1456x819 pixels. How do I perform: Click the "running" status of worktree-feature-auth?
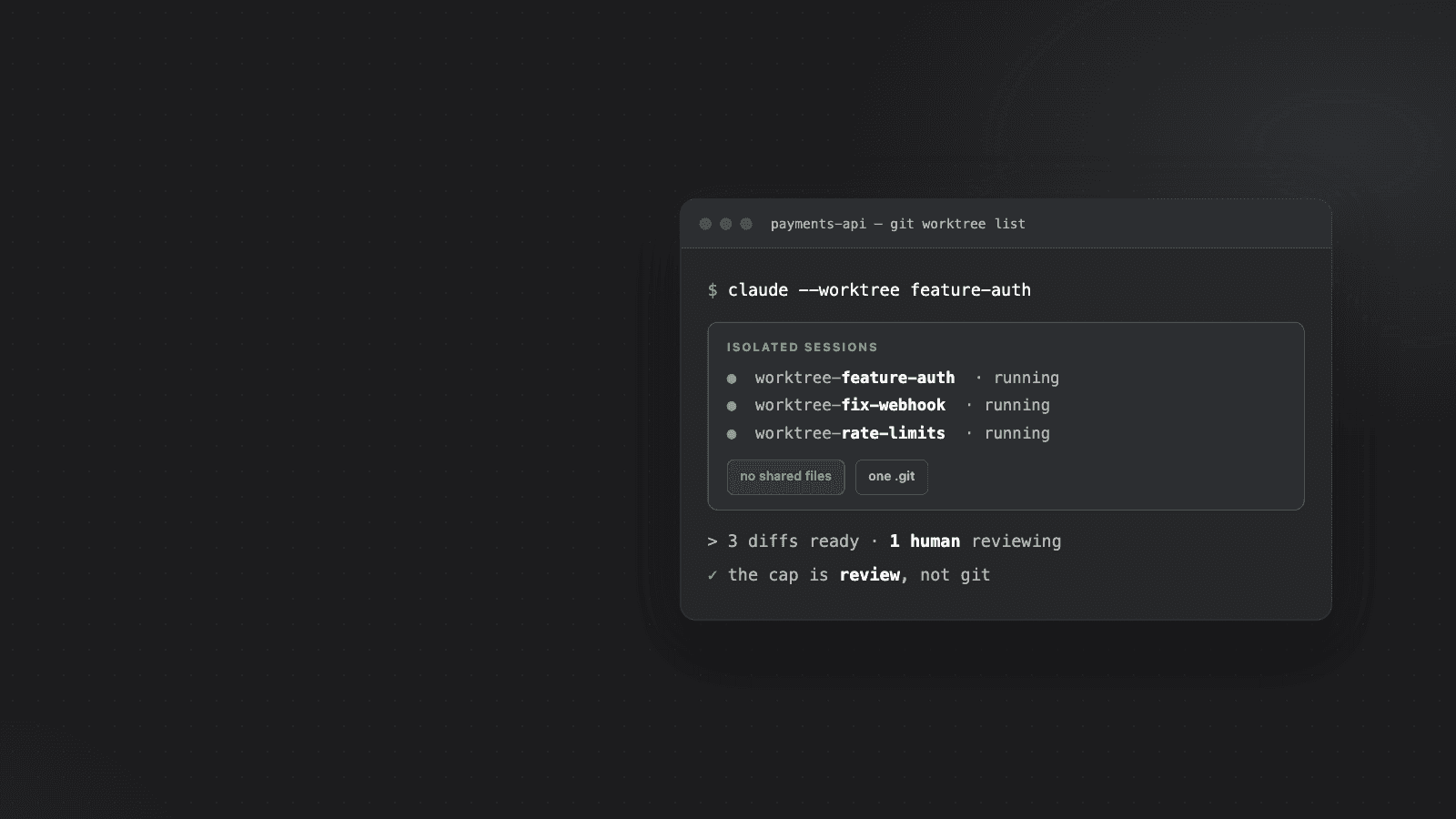click(1026, 378)
